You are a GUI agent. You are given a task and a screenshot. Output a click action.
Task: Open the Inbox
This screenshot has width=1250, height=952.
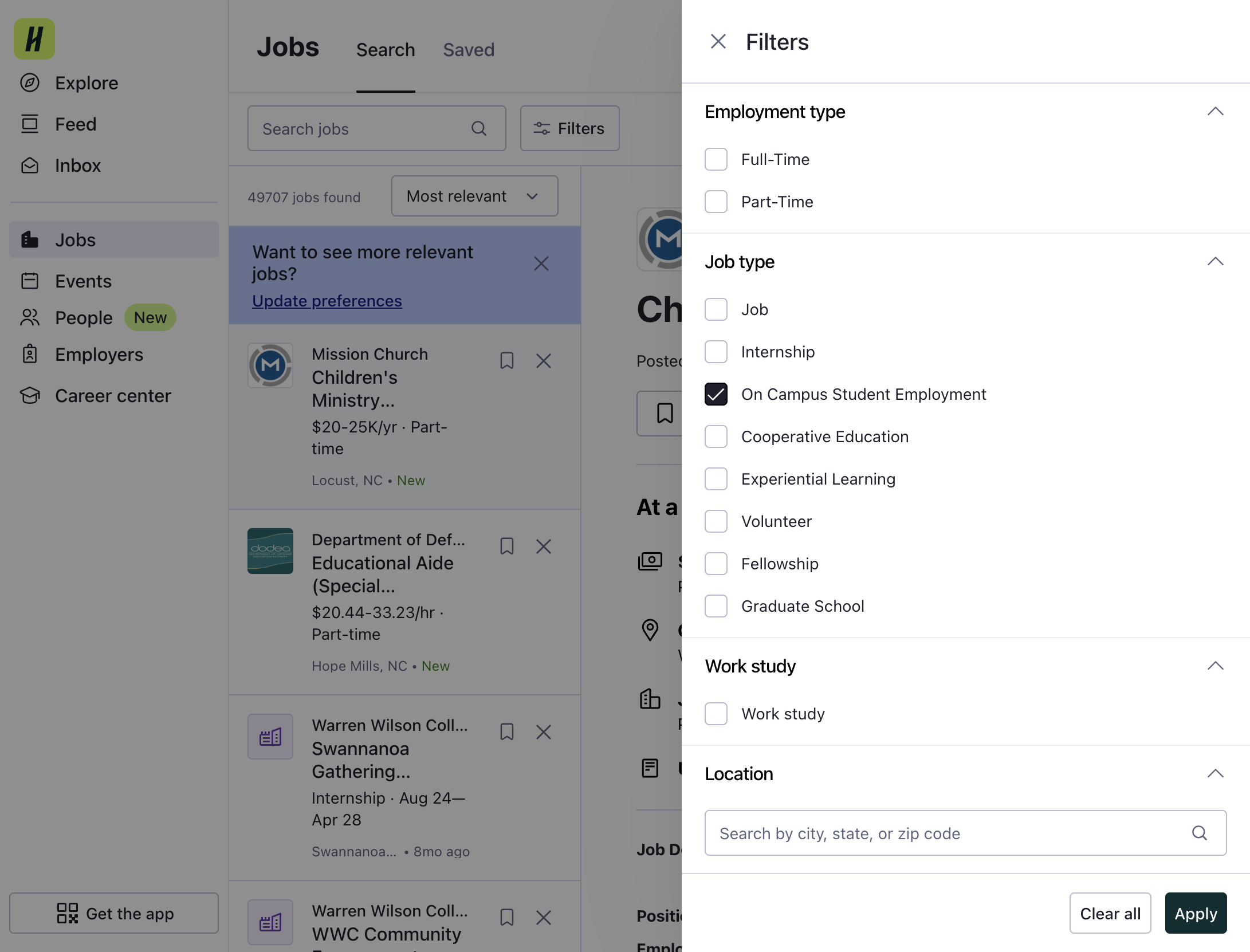[x=60, y=166]
